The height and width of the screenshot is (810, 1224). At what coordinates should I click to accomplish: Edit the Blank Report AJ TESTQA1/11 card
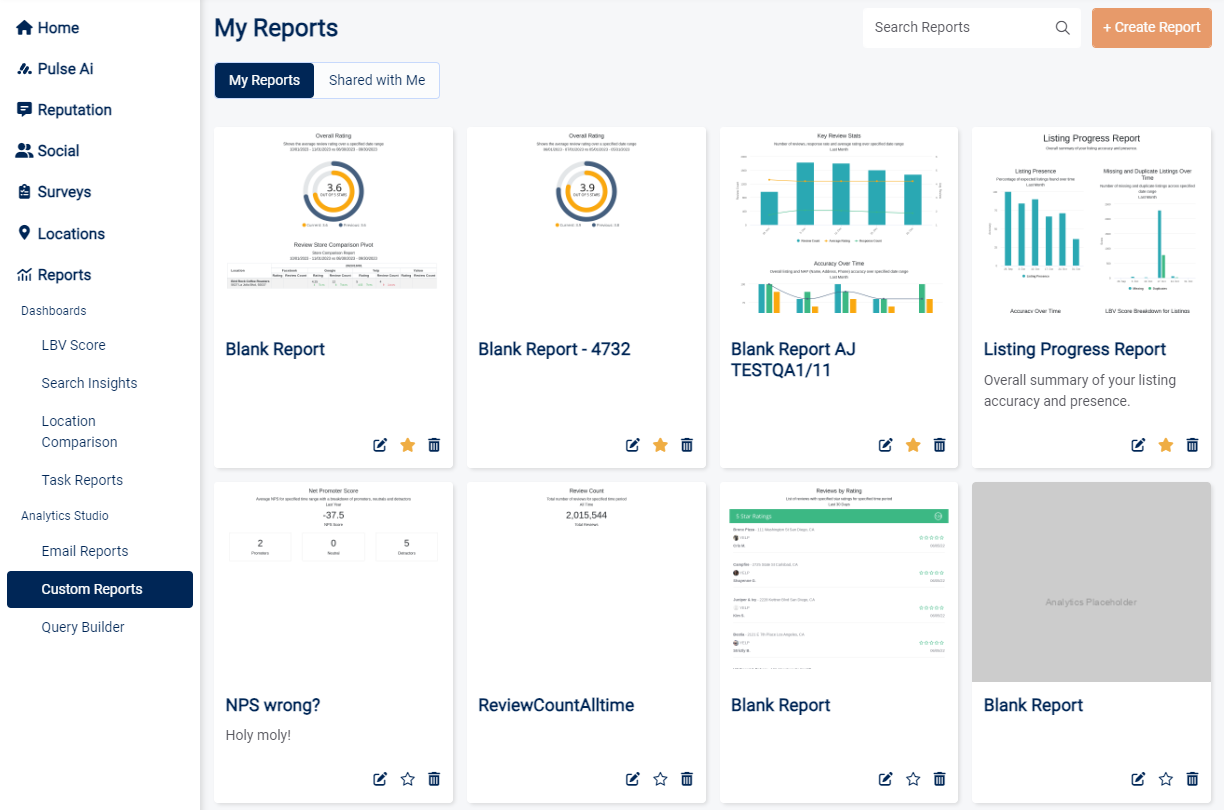885,445
